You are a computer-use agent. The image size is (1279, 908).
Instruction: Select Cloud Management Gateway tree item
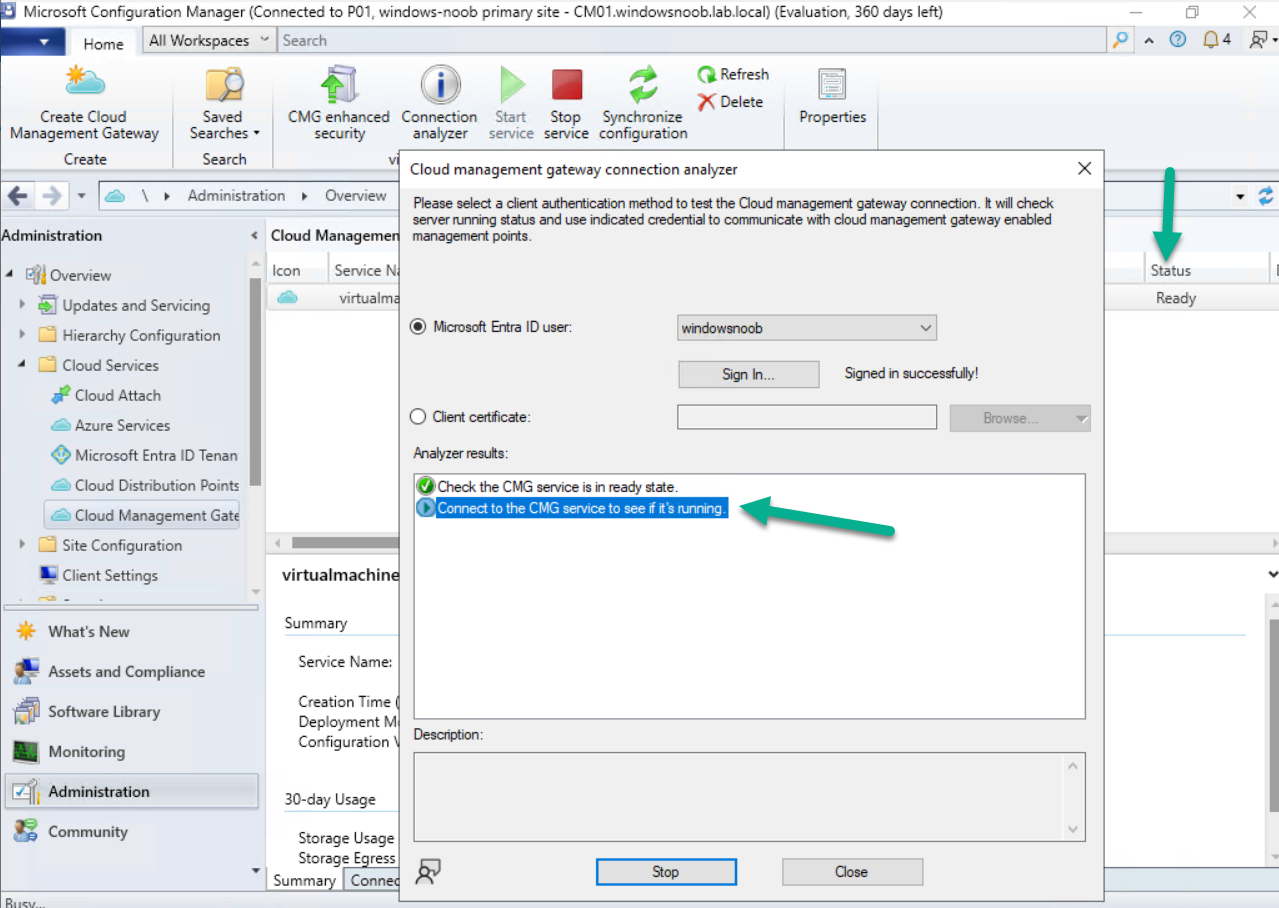(x=142, y=515)
